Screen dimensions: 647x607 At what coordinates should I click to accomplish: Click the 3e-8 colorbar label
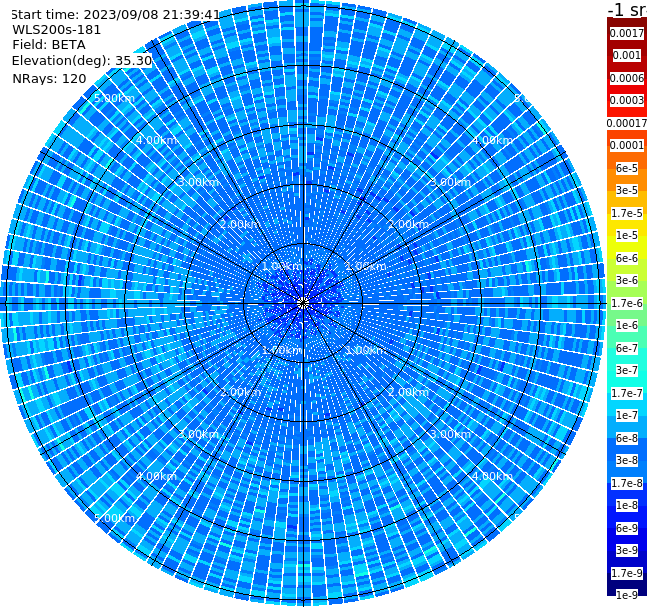(x=627, y=460)
